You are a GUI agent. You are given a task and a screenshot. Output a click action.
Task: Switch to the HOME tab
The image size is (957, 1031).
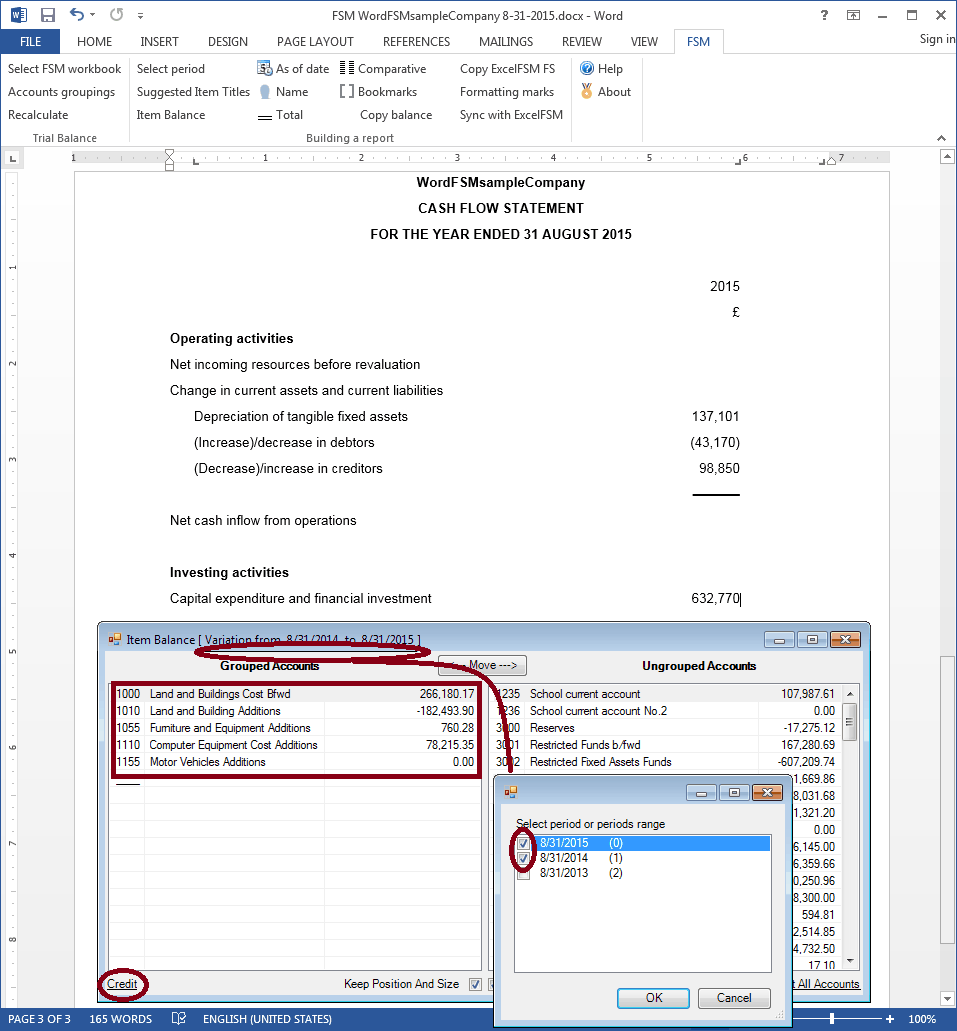coord(94,41)
